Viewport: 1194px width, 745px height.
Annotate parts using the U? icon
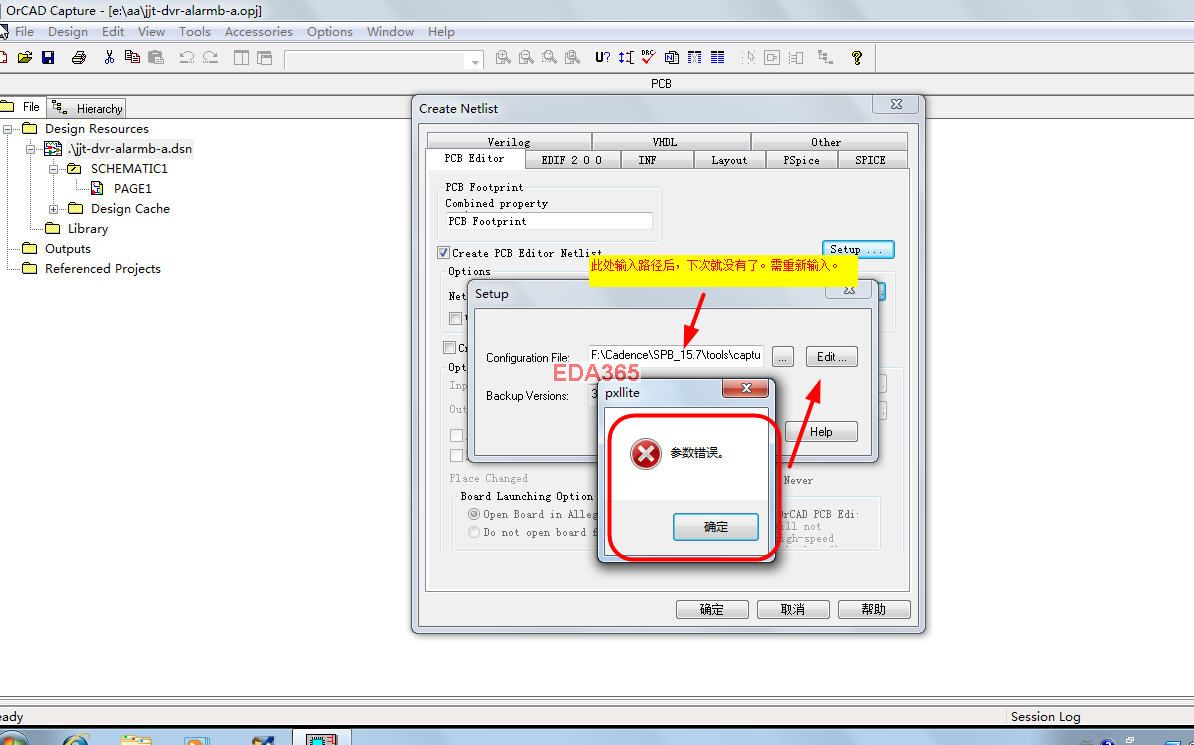[602, 57]
